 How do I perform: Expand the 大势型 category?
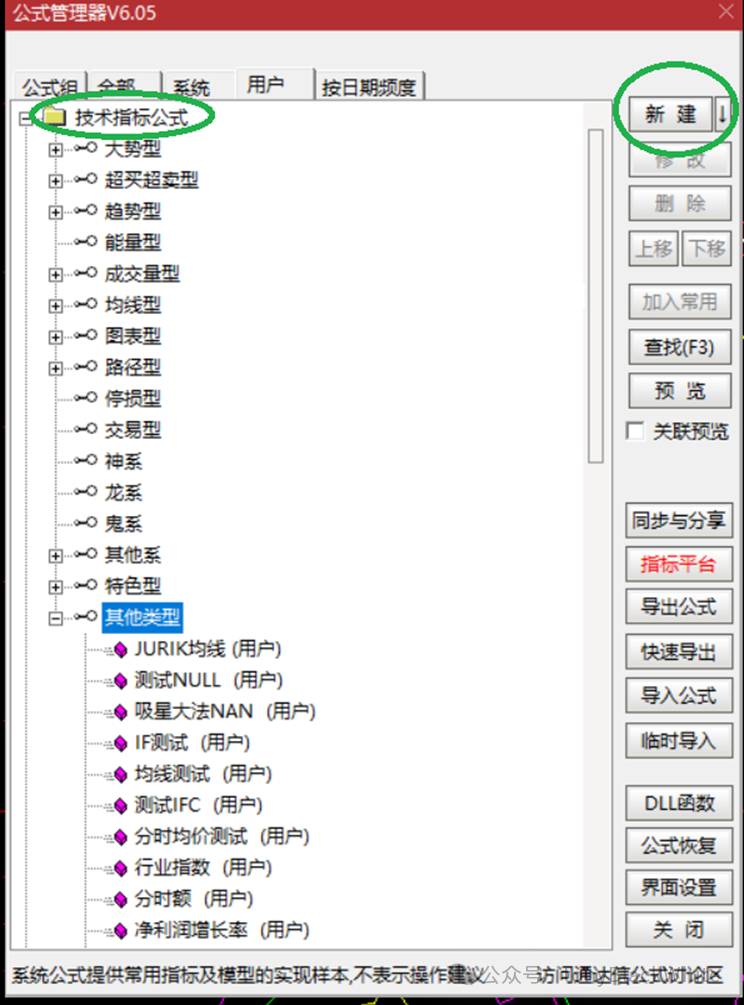pyautogui.click(x=56, y=150)
